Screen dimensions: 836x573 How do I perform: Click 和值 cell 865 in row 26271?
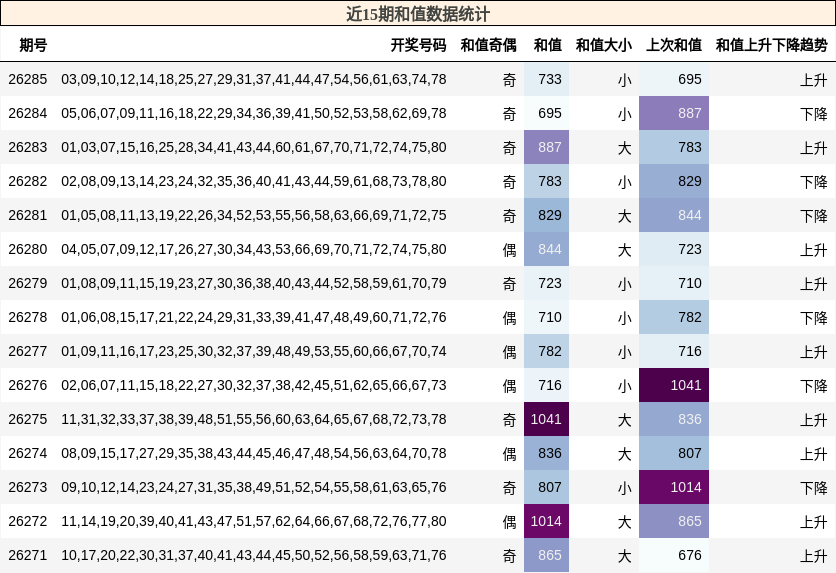pos(546,555)
